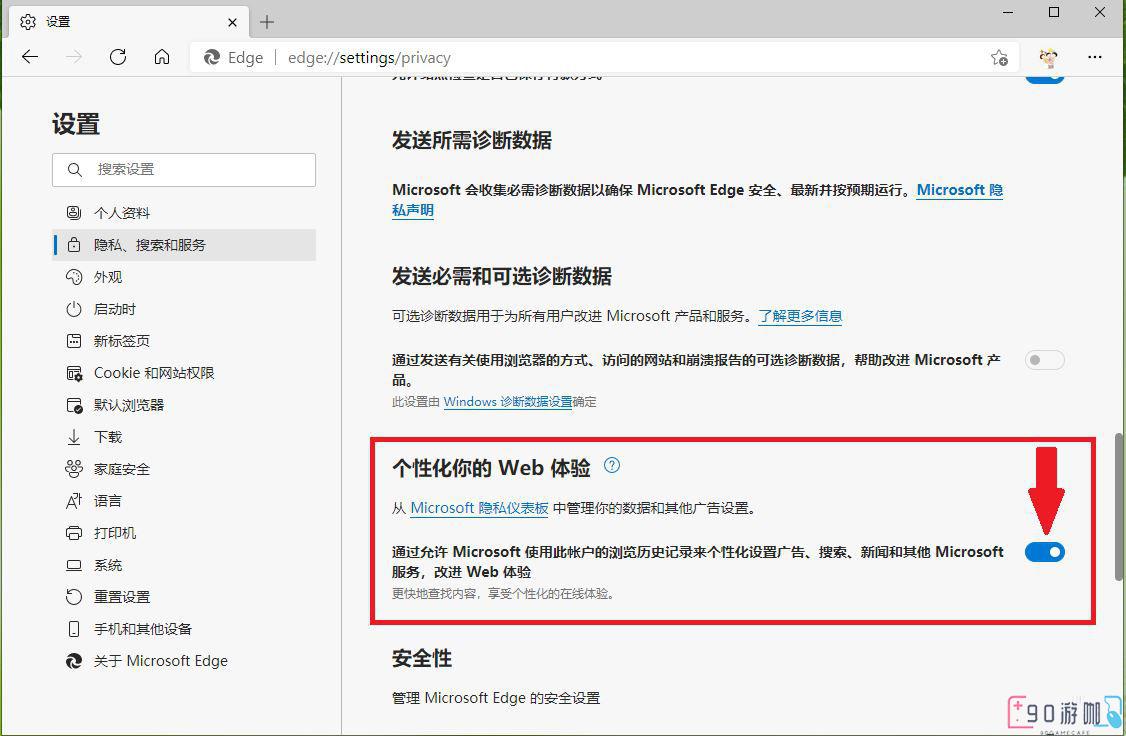1126x736 pixels.
Task: Open Microsoft 隐私仪表板 link
Action: pyautogui.click(x=479, y=508)
